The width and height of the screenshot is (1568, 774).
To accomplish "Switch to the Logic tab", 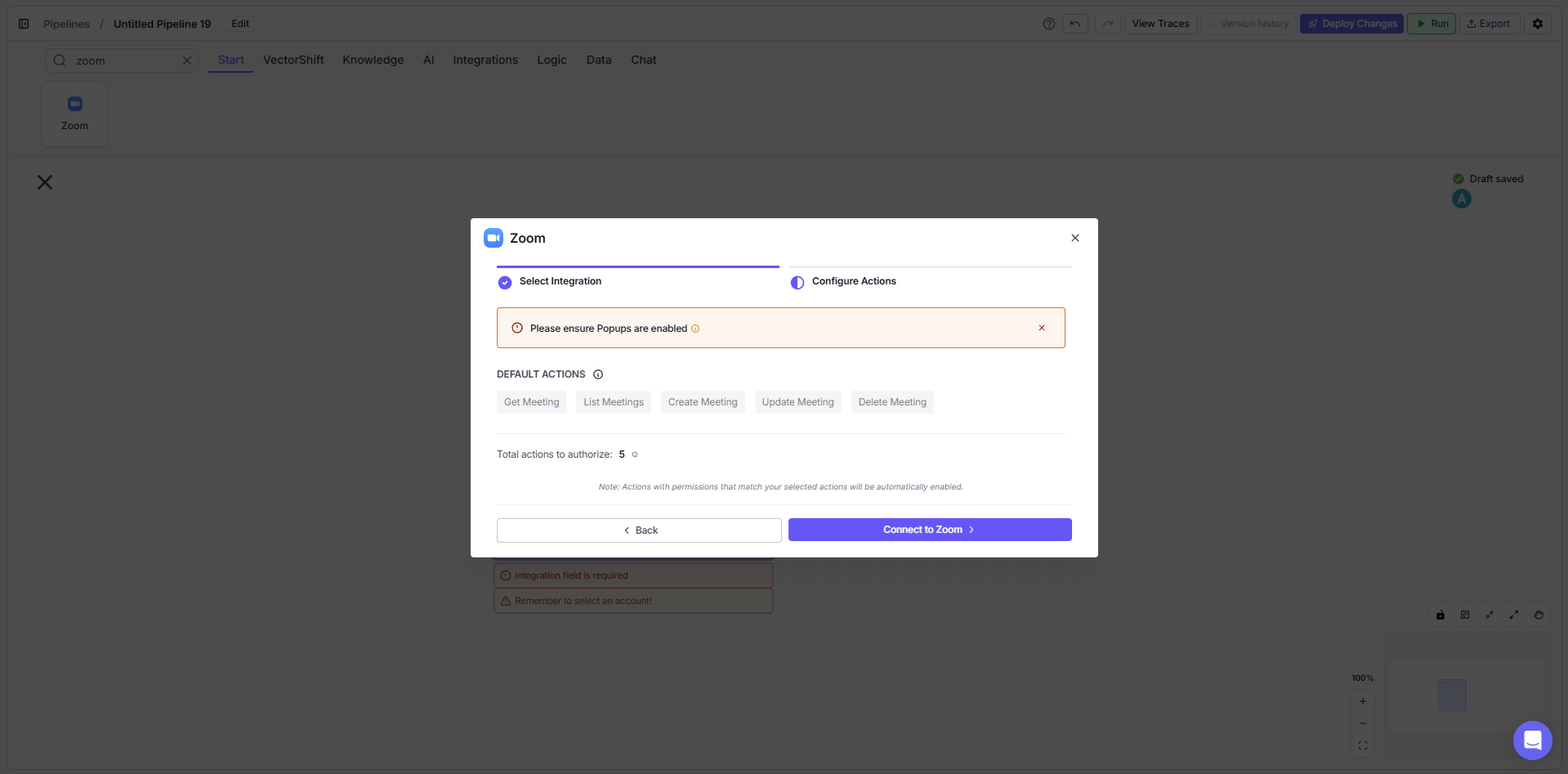I will 552,60.
